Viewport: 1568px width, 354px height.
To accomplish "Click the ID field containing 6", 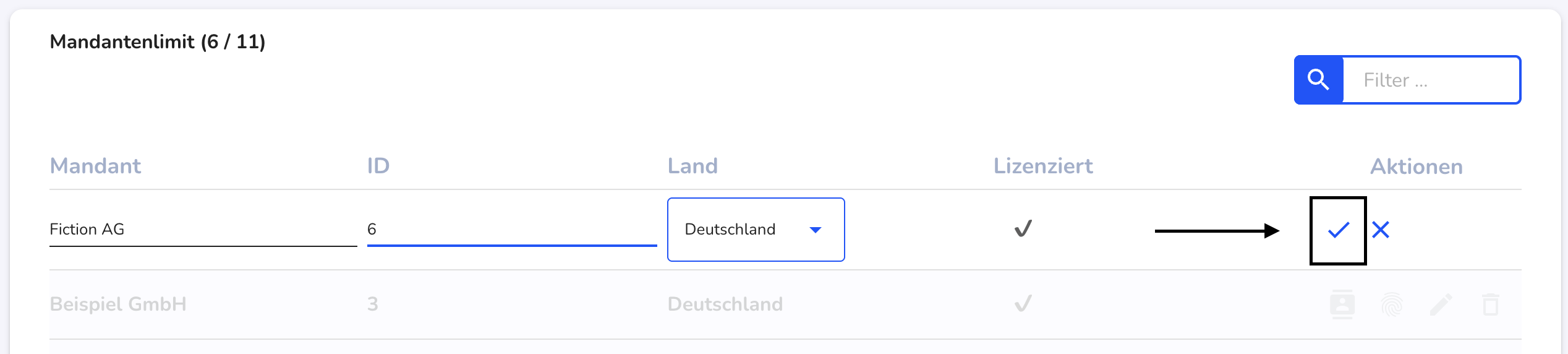I will click(512, 230).
